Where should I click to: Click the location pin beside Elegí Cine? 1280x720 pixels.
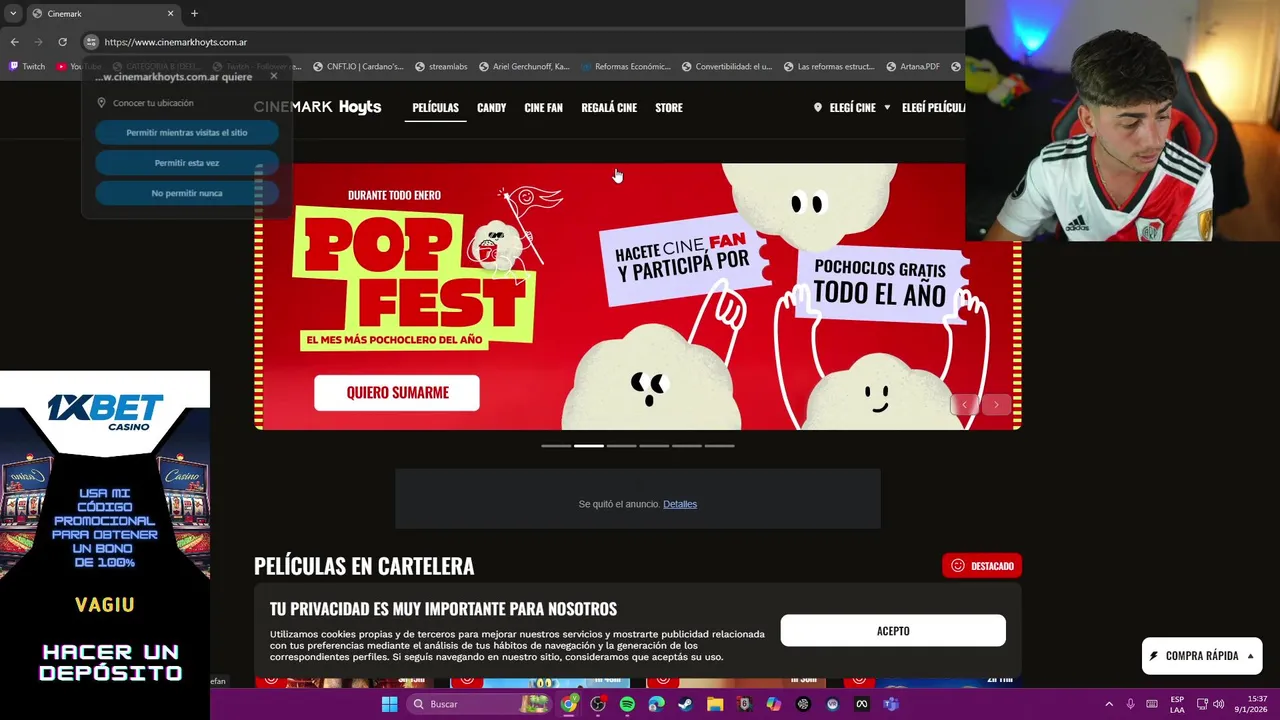pyautogui.click(x=818, y=107)
